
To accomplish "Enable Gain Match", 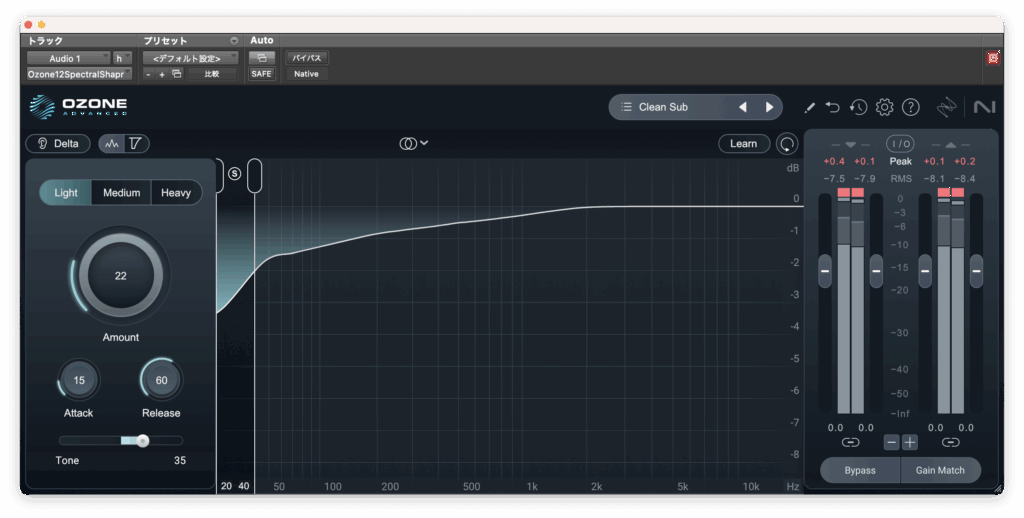I will click(939, 470).
